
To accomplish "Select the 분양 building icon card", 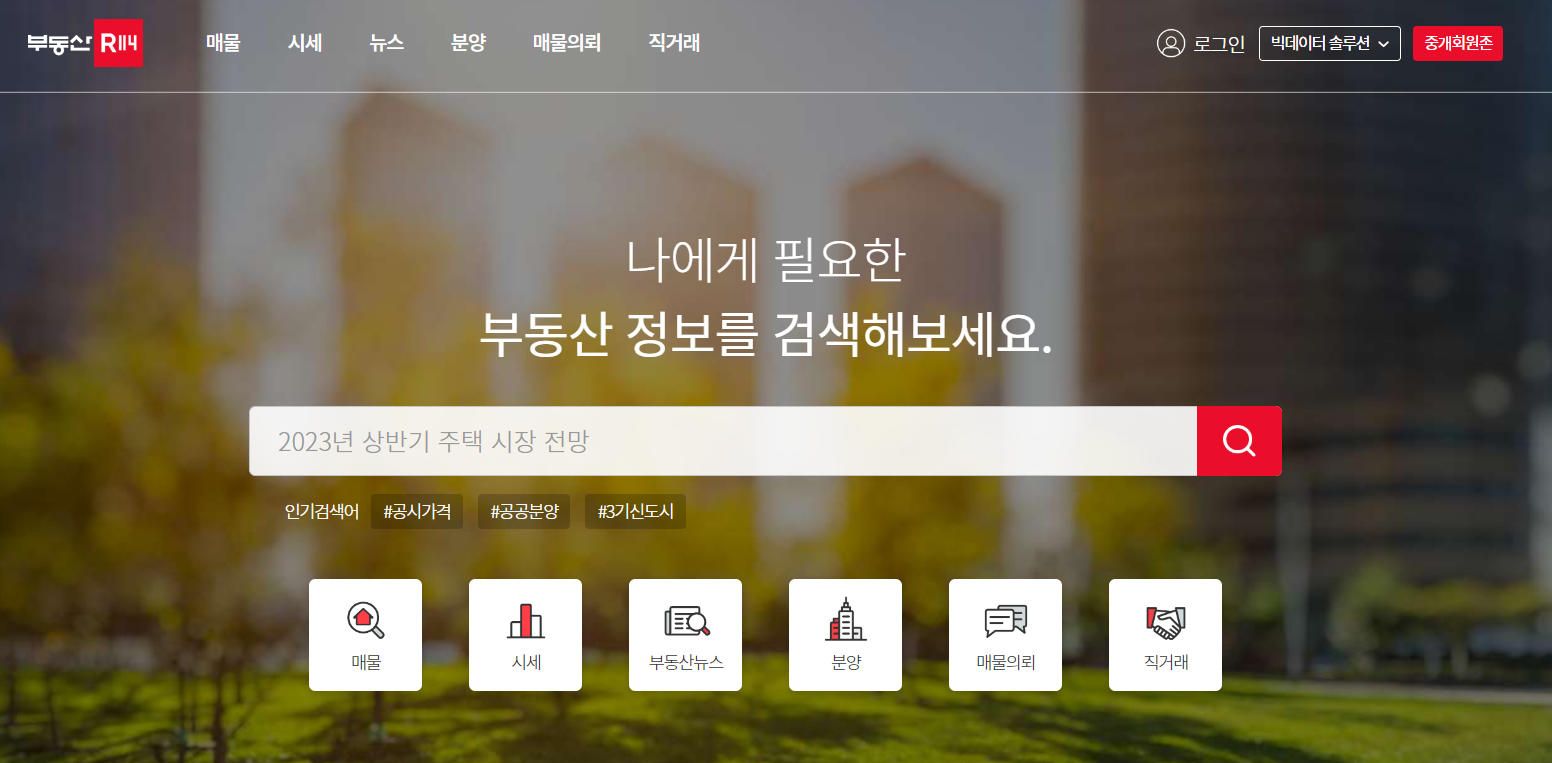I will click(x=845, y=634).
